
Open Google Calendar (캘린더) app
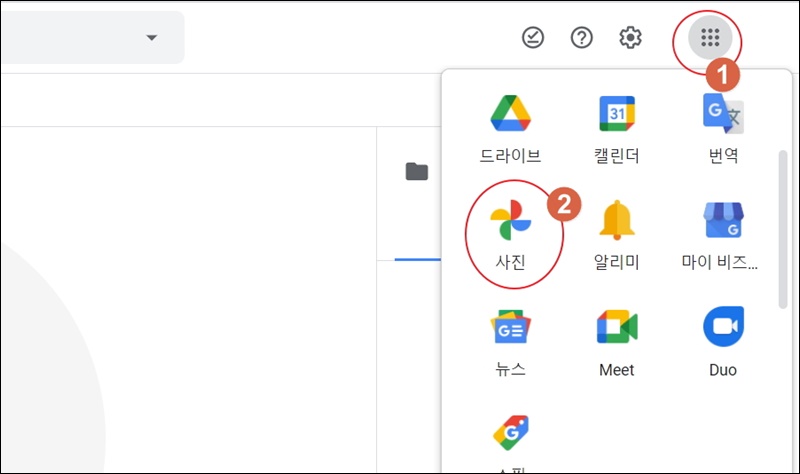[616, 130]
